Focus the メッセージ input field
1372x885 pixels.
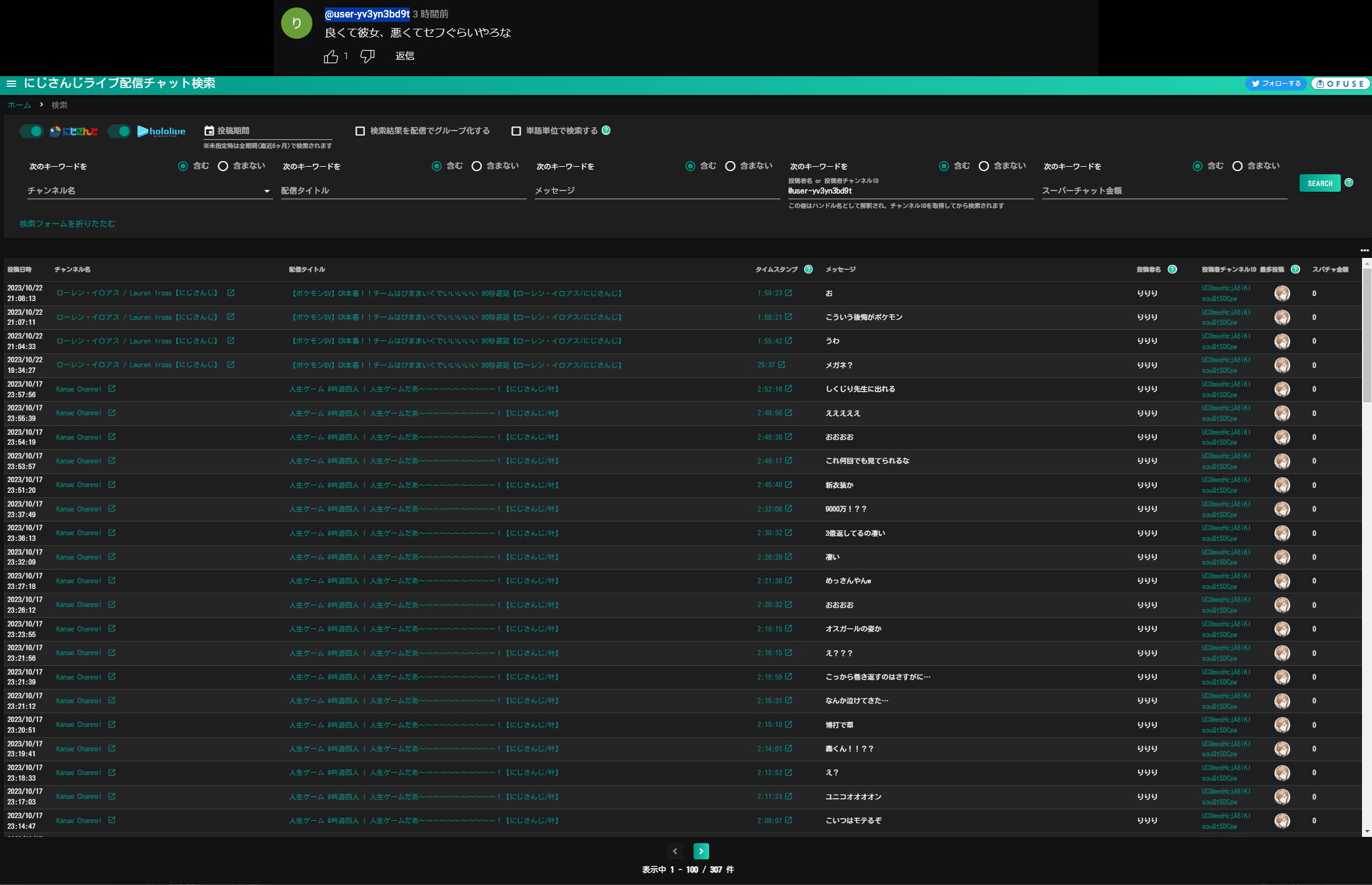[657, 190]
